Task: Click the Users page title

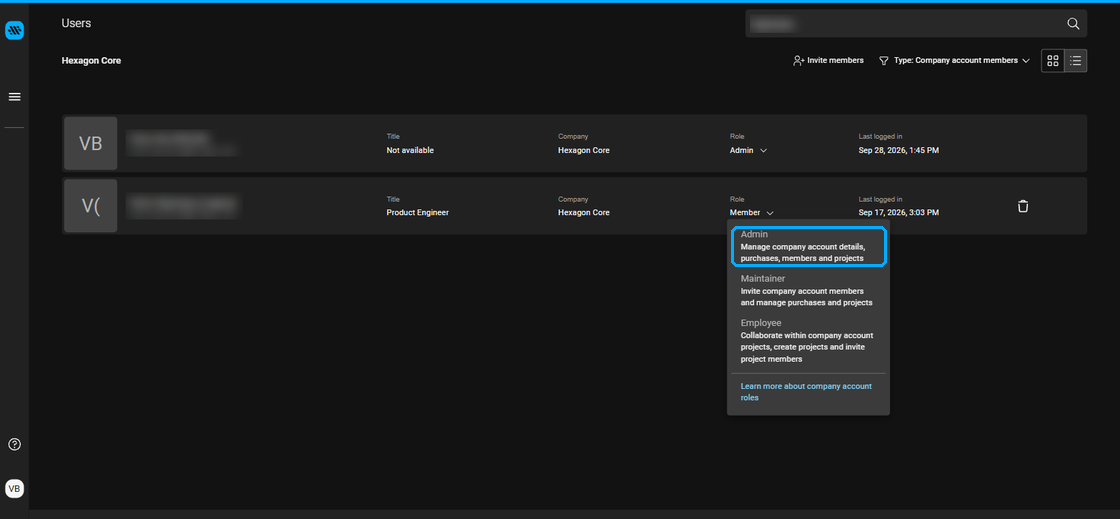Action: (76, 24)
